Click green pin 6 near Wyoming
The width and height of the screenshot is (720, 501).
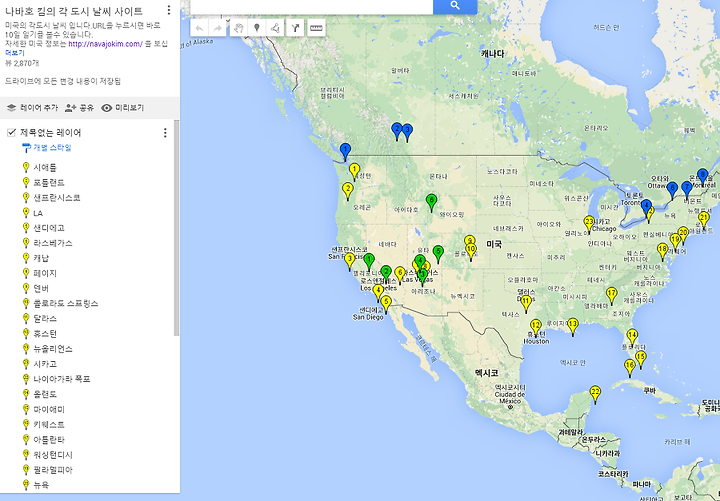click(431, 202)
